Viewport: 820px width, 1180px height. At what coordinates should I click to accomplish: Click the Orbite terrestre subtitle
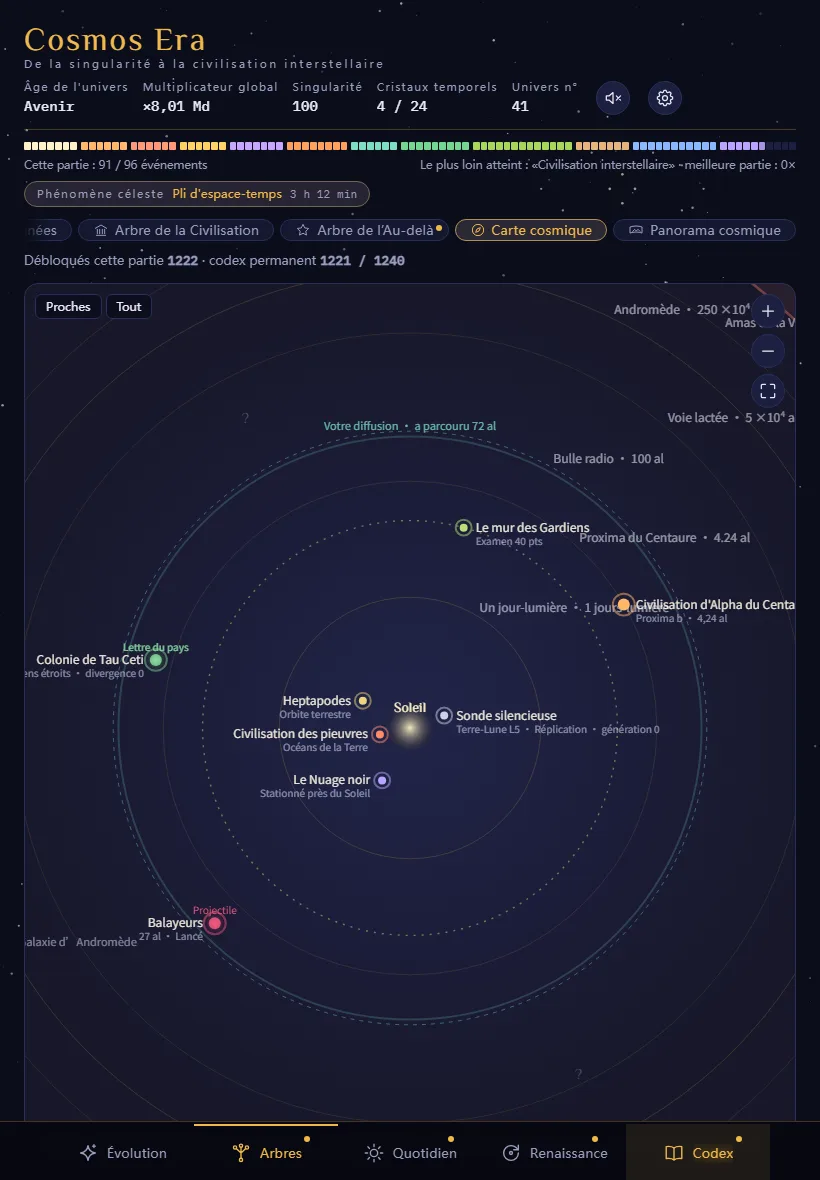pos(315,715)
